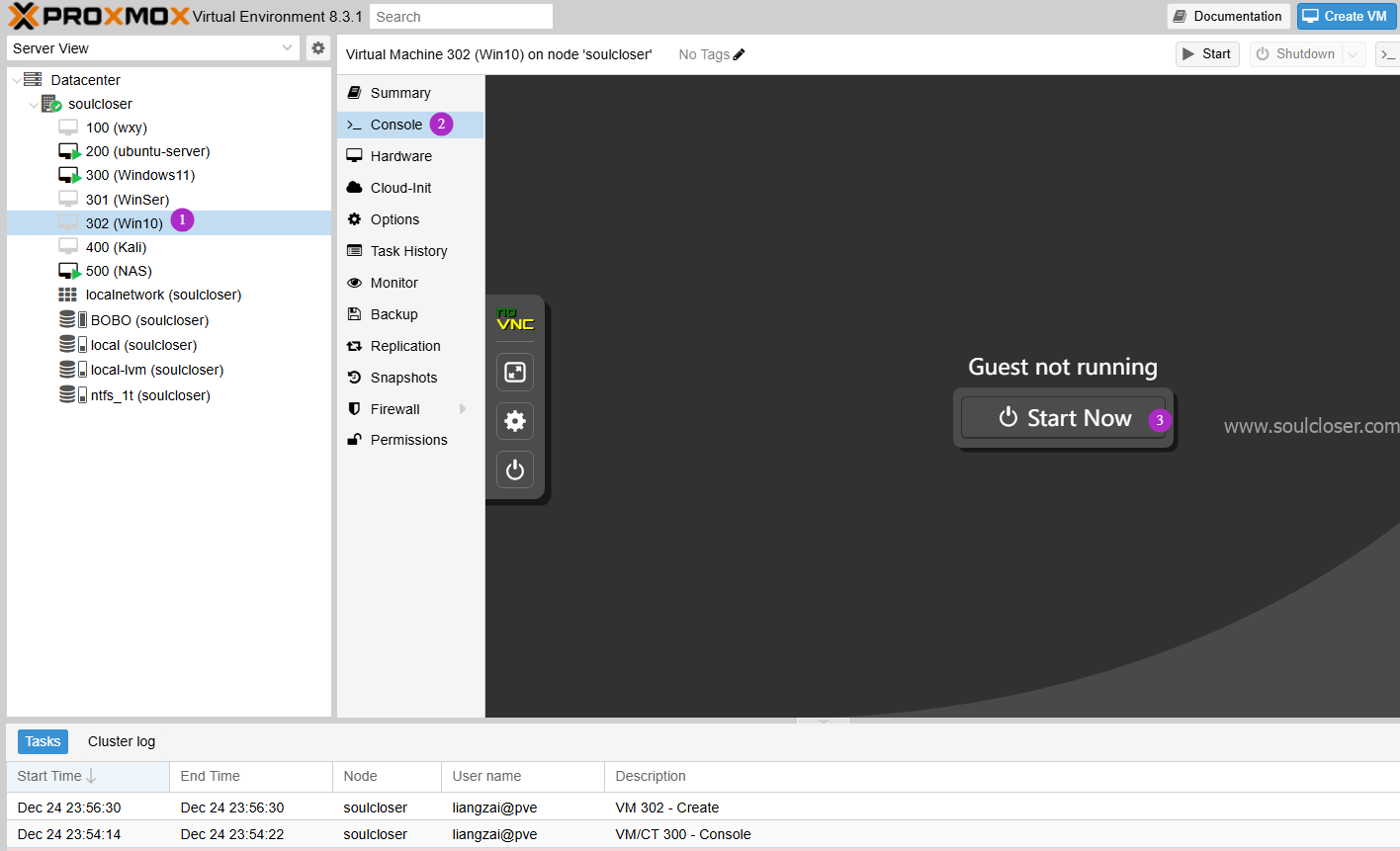Click Create VM
1400x851 pixels.
pyautogui.click(x=1347, y=16)
